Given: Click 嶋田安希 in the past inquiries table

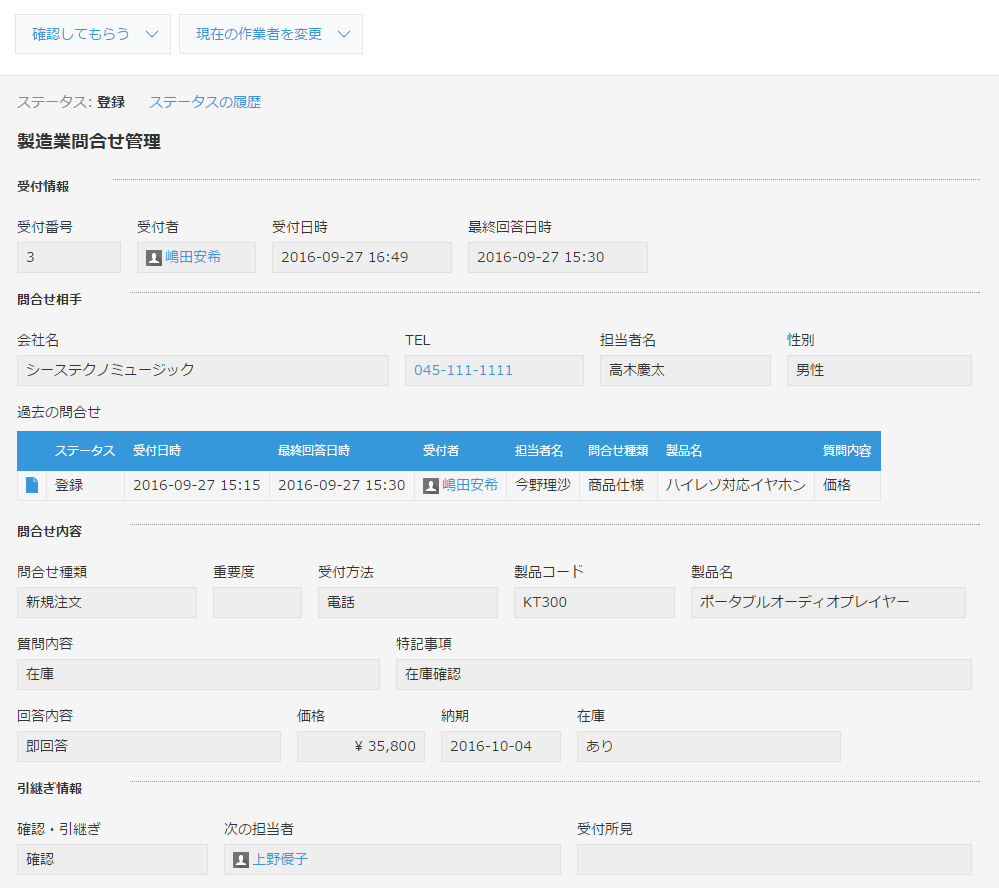Looking at the screenshot, I should click(470, 485).
